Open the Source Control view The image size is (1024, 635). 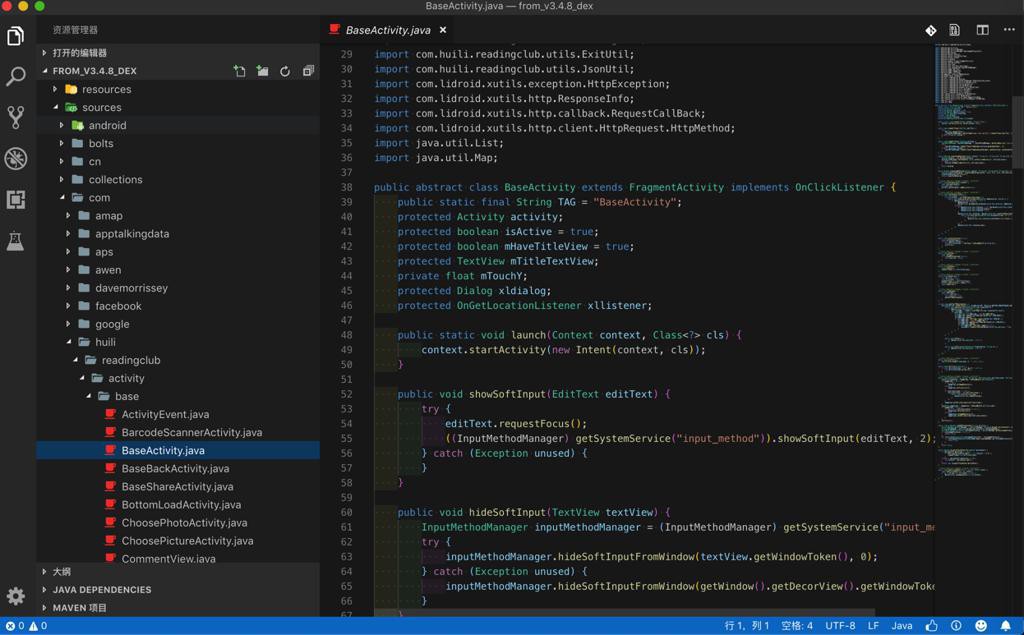[x=16, y=117]
